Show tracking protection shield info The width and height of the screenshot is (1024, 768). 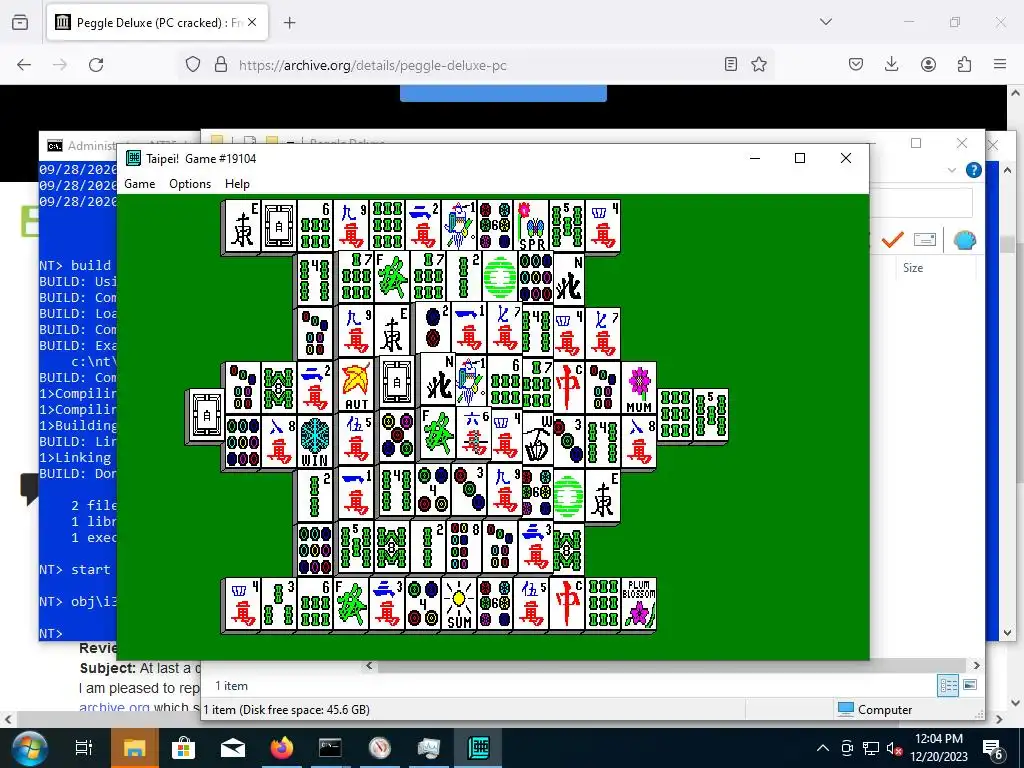193,65
